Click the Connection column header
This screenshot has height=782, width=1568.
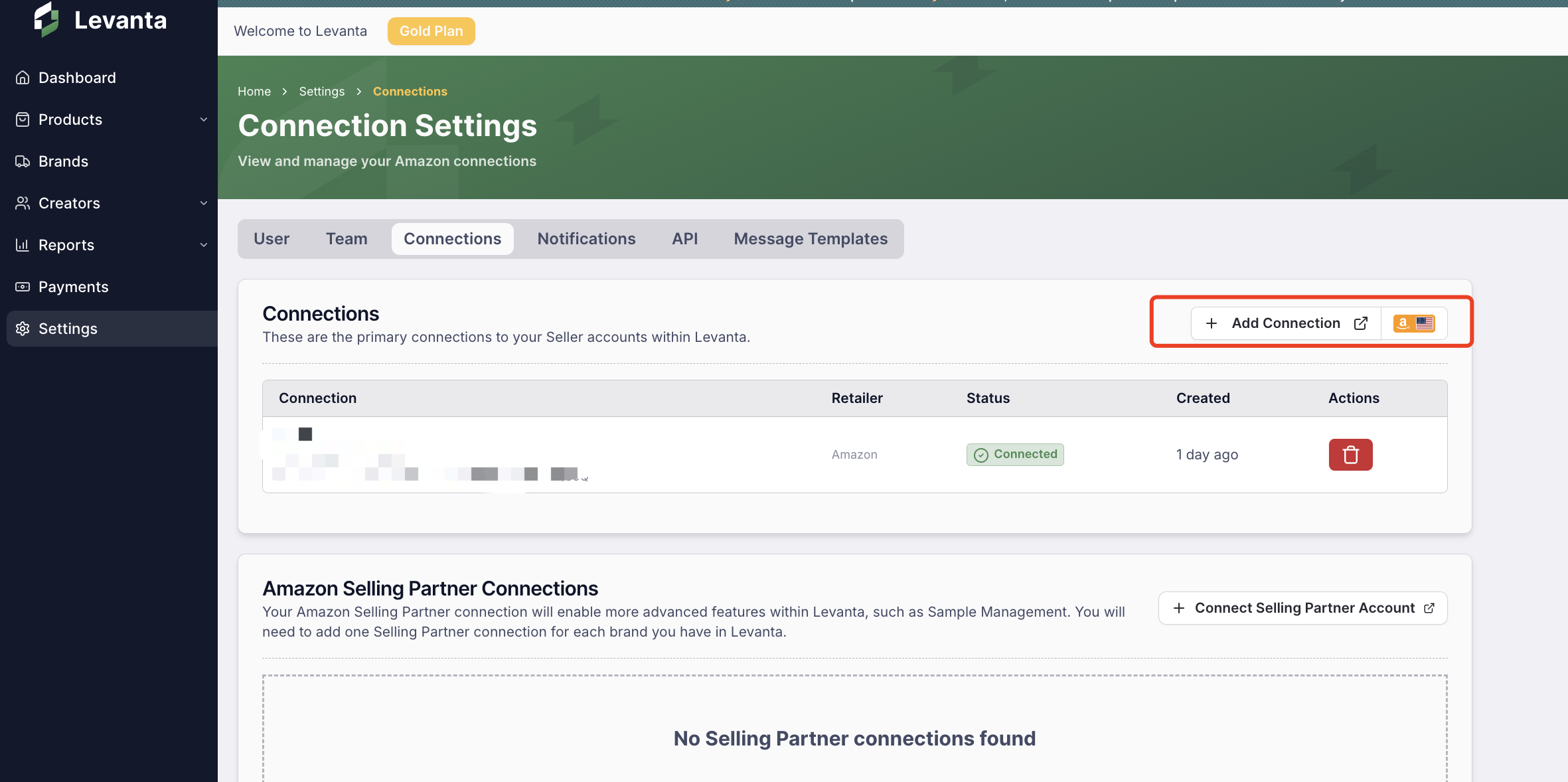click(317, 398)
